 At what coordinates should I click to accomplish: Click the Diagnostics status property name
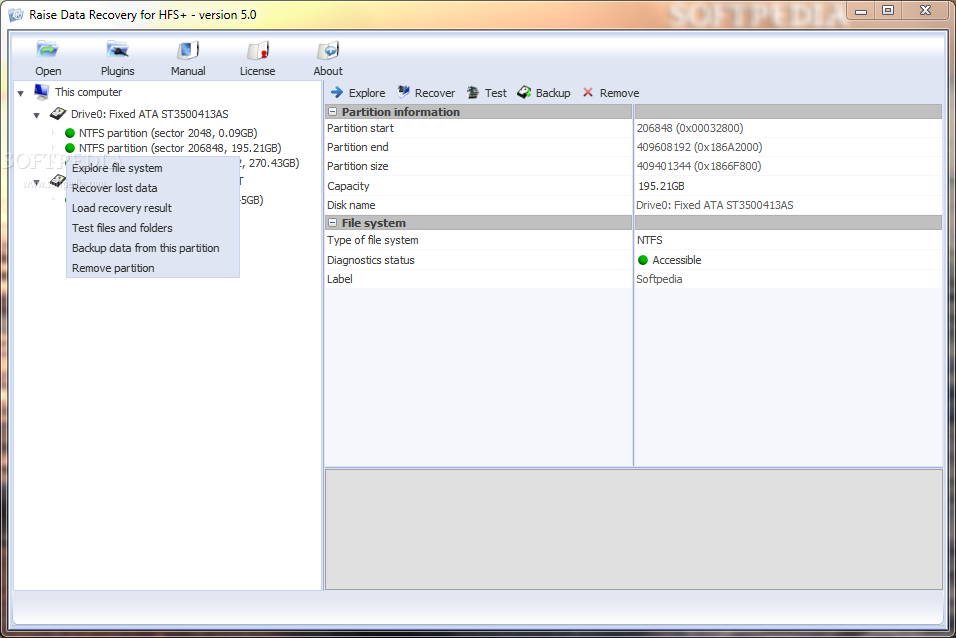(371, 260)
